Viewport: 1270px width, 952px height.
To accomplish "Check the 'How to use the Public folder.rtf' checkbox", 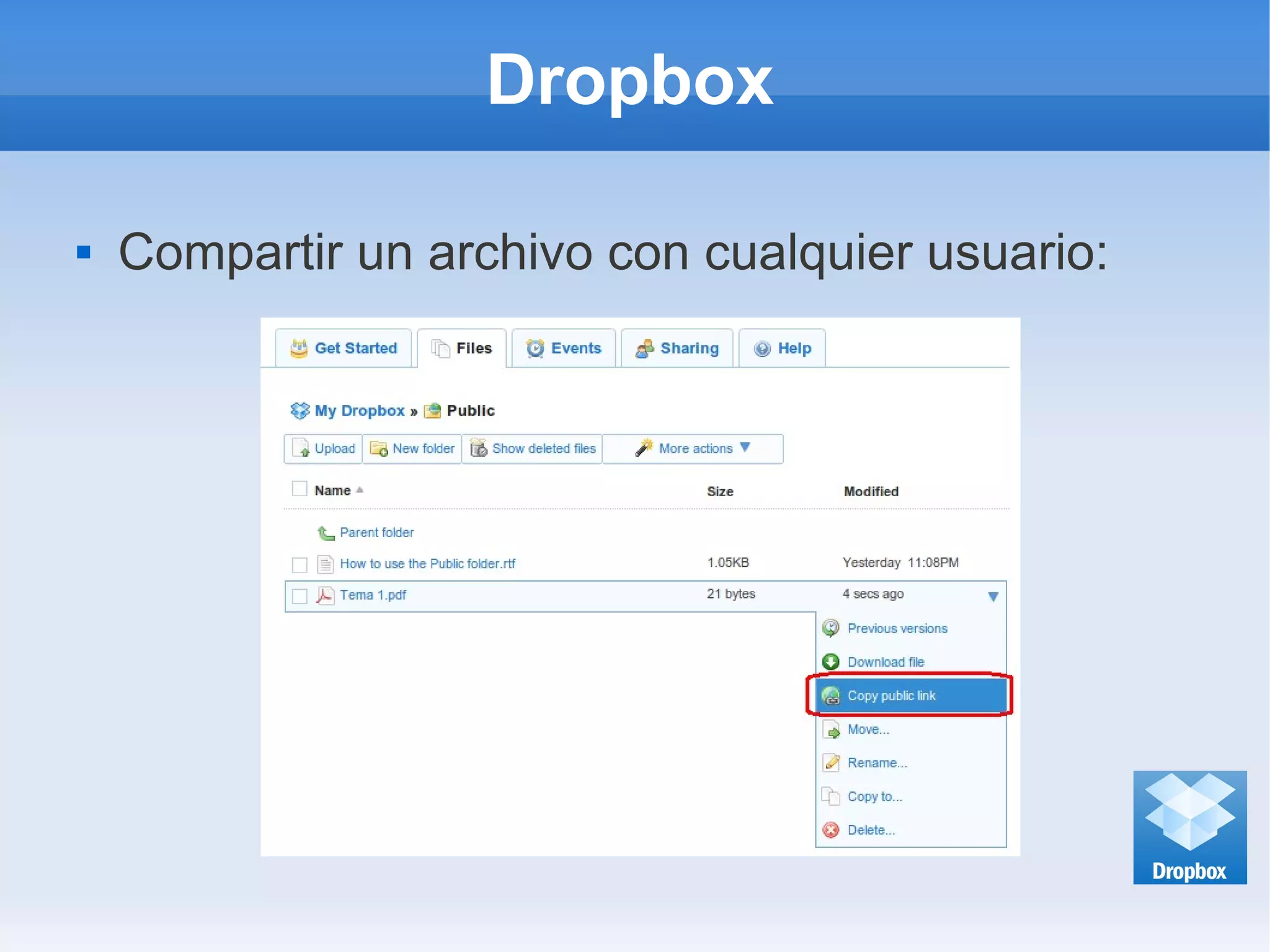I will click(300, 564).
